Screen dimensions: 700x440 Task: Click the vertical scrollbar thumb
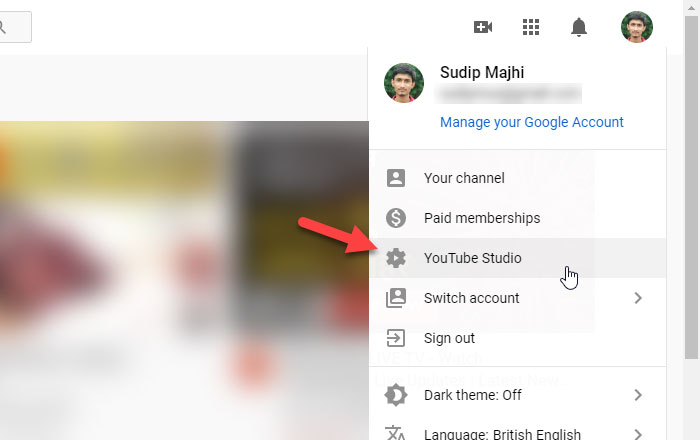point(691,187)
